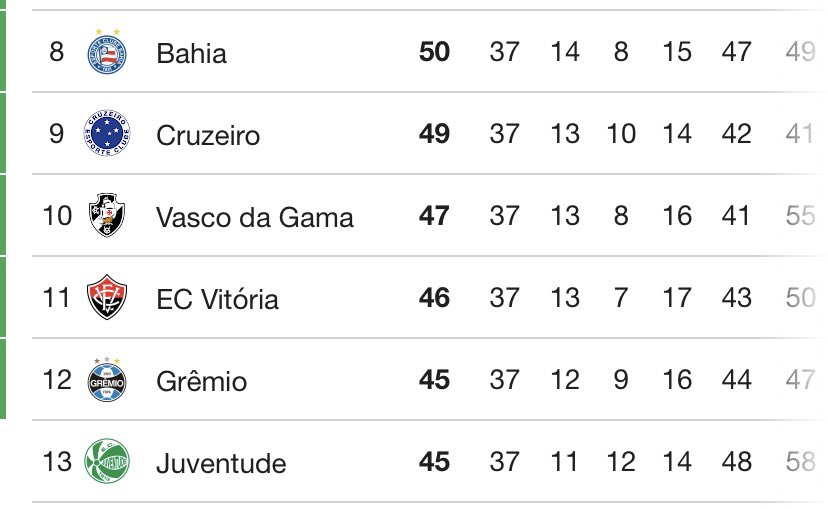Open the Cruzeiro team link
This screenshot has height=509, width=828.
208,134
